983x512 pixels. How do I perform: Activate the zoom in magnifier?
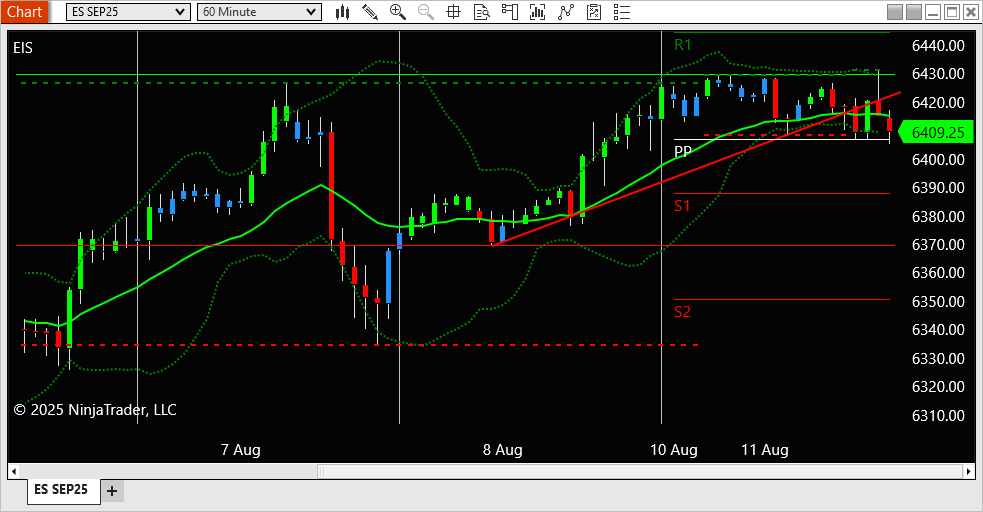coord(397,12)
